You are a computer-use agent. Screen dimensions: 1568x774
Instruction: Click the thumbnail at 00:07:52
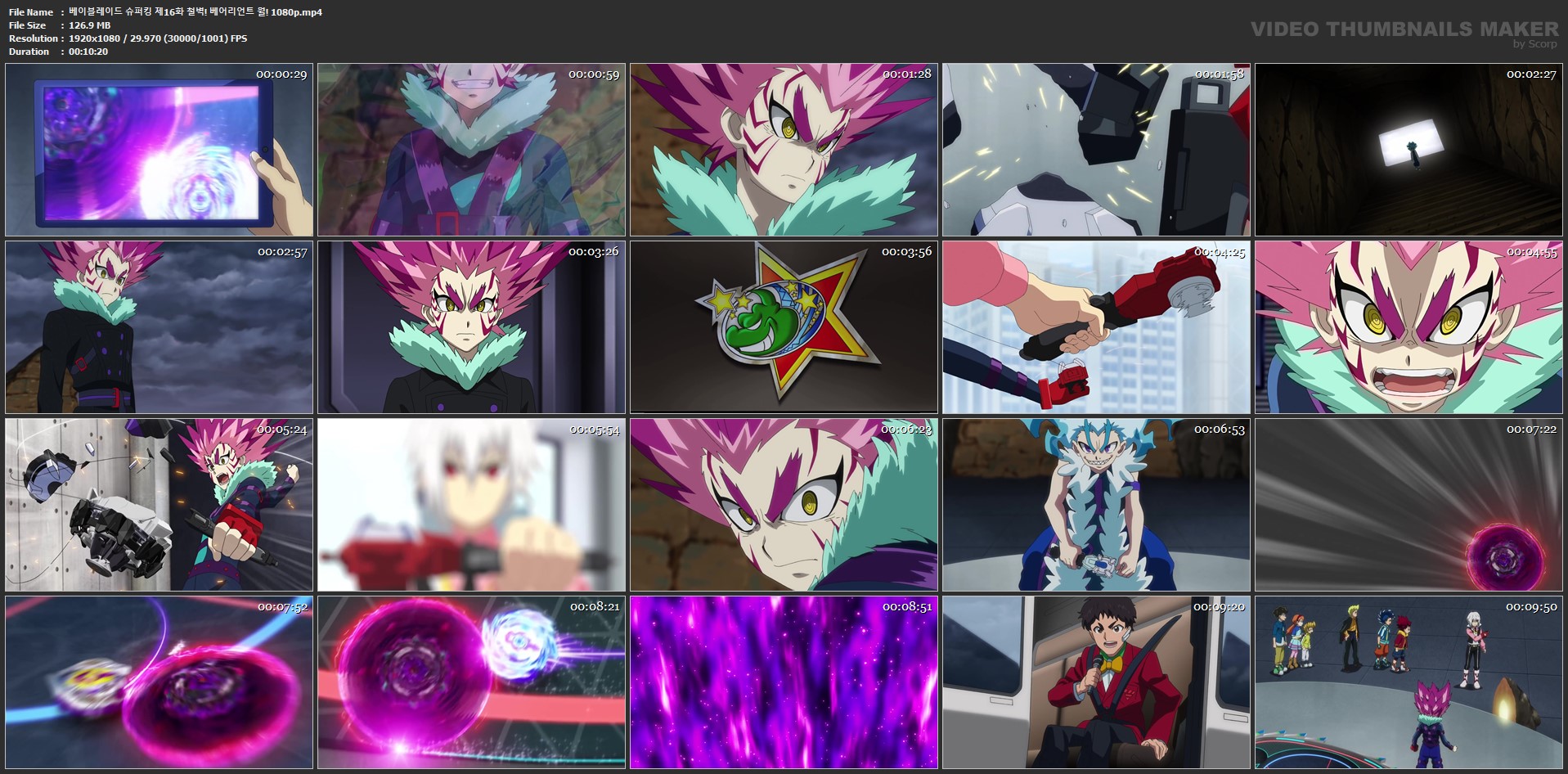159,682
